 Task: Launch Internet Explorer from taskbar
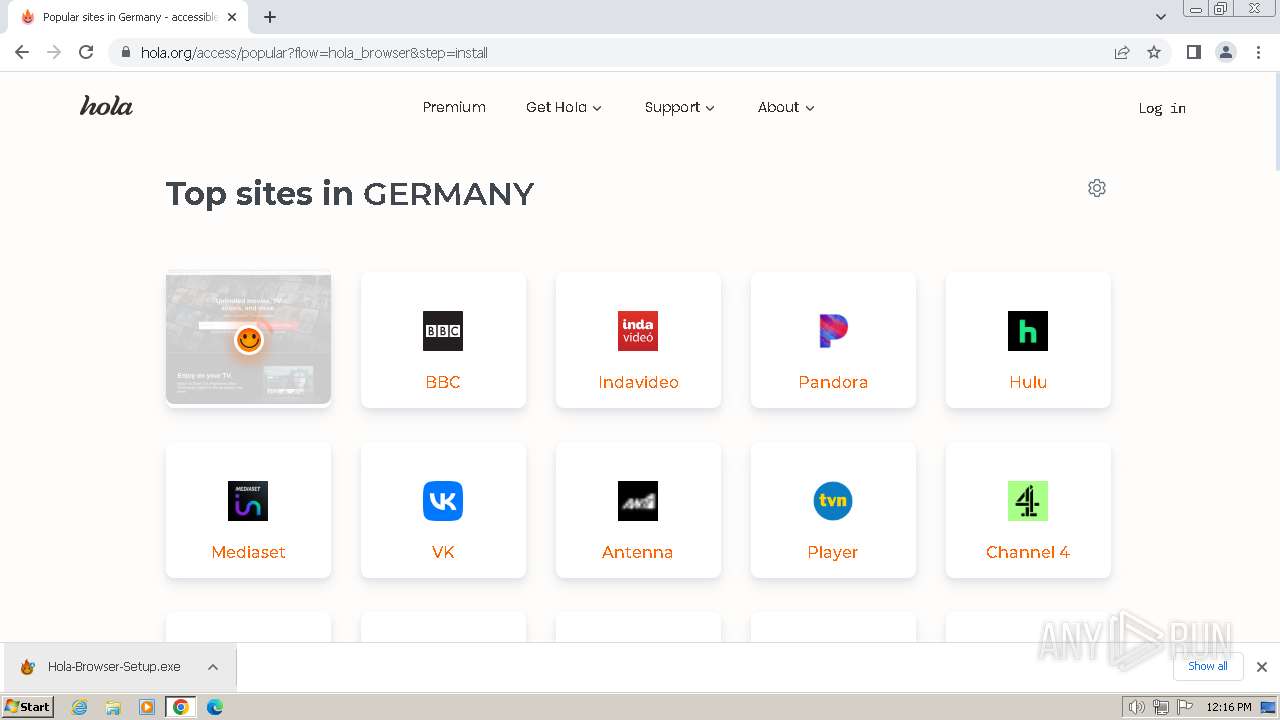coord(79,707)
